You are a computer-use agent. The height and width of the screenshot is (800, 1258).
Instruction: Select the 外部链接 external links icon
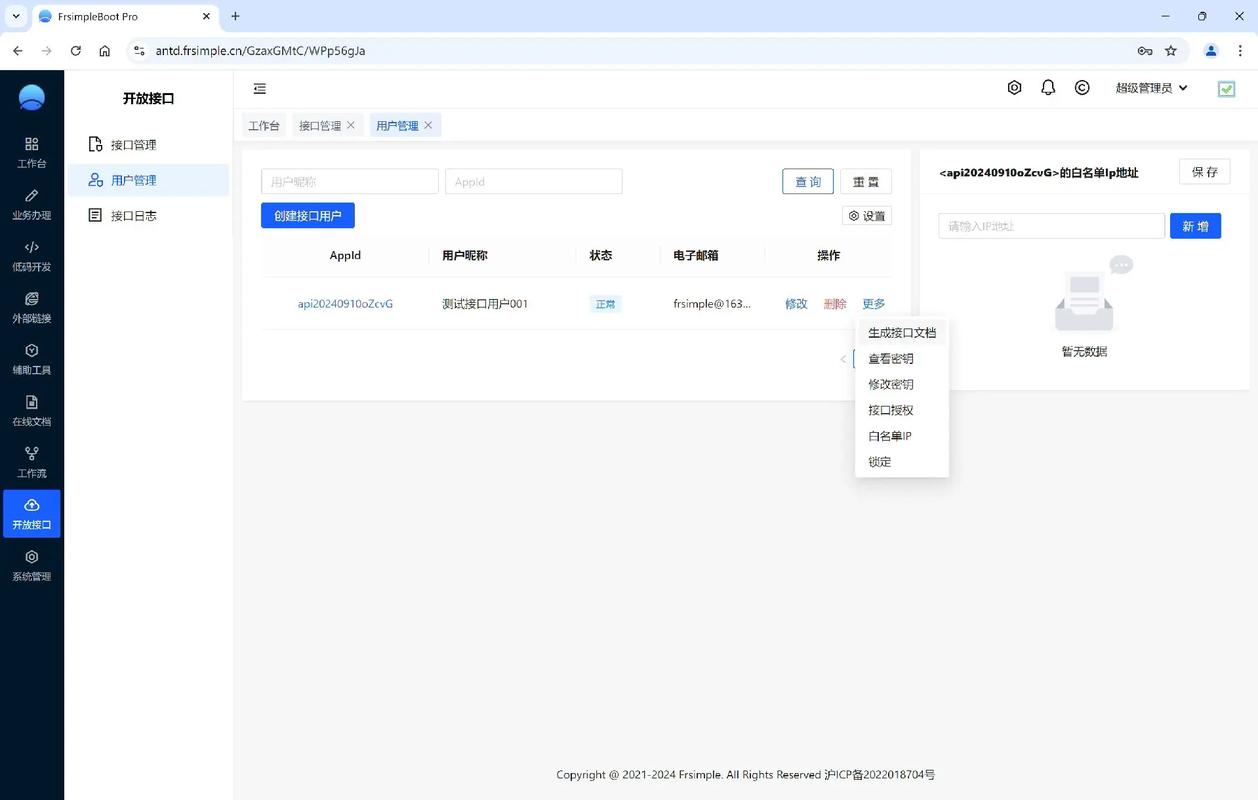[x=31, y=308]
